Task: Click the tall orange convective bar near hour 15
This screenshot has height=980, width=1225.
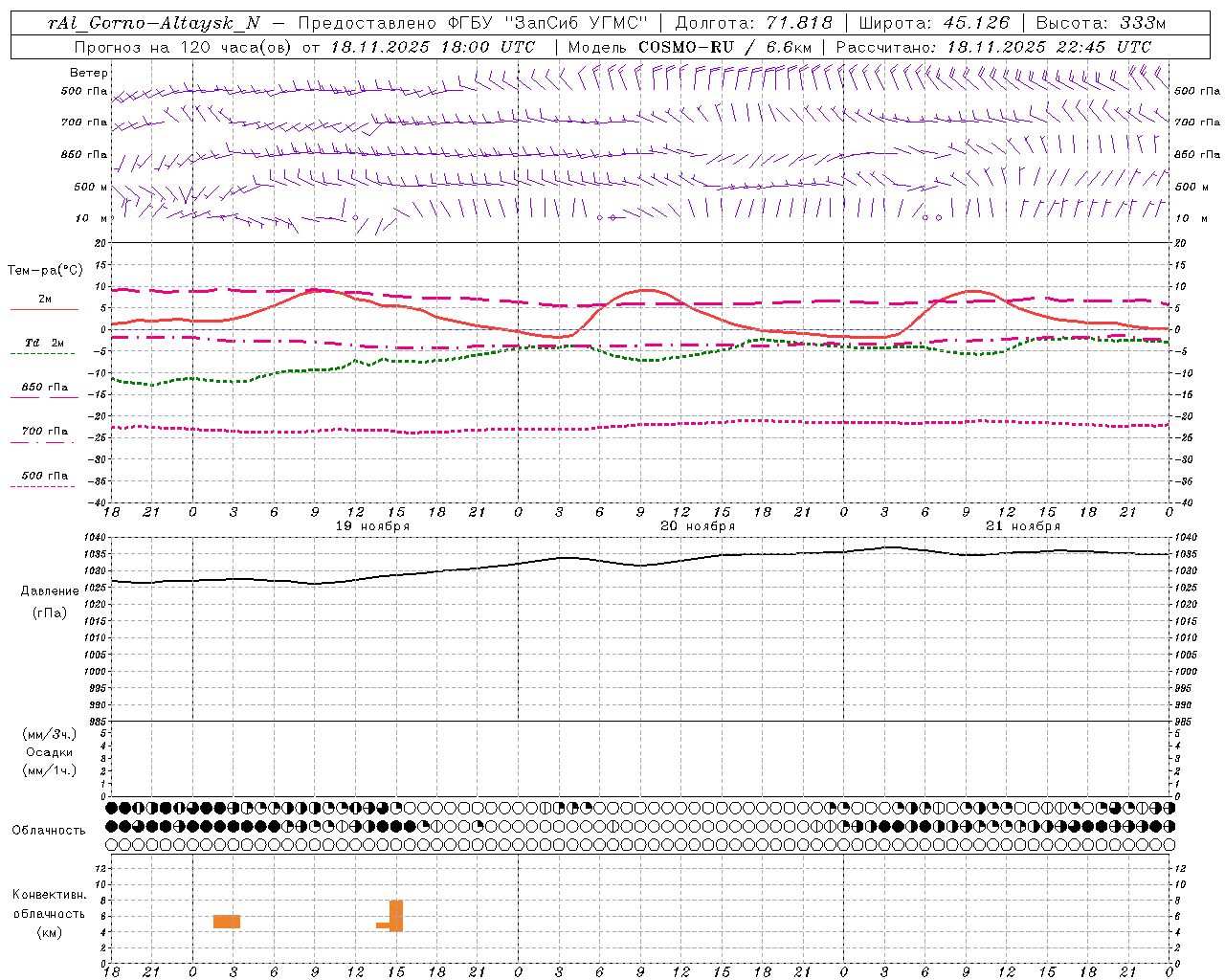Action: pyautogui.click(x=396, y=916)
